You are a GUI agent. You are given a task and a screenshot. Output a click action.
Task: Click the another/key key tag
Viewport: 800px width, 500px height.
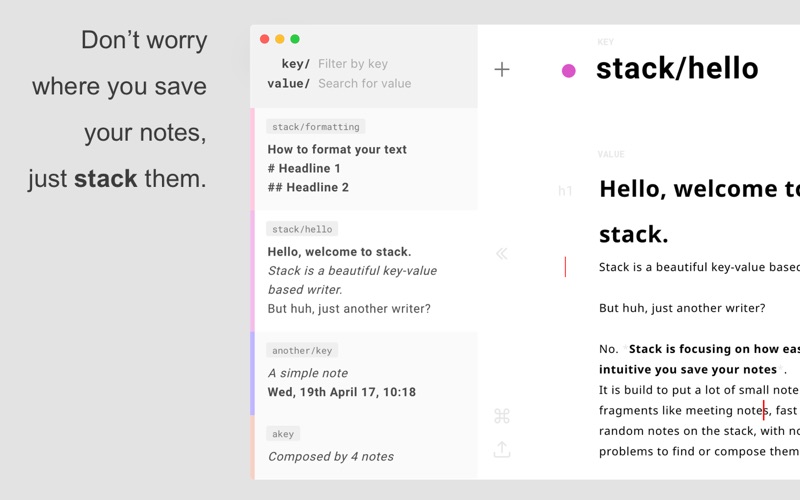click(x=302, y=351)
